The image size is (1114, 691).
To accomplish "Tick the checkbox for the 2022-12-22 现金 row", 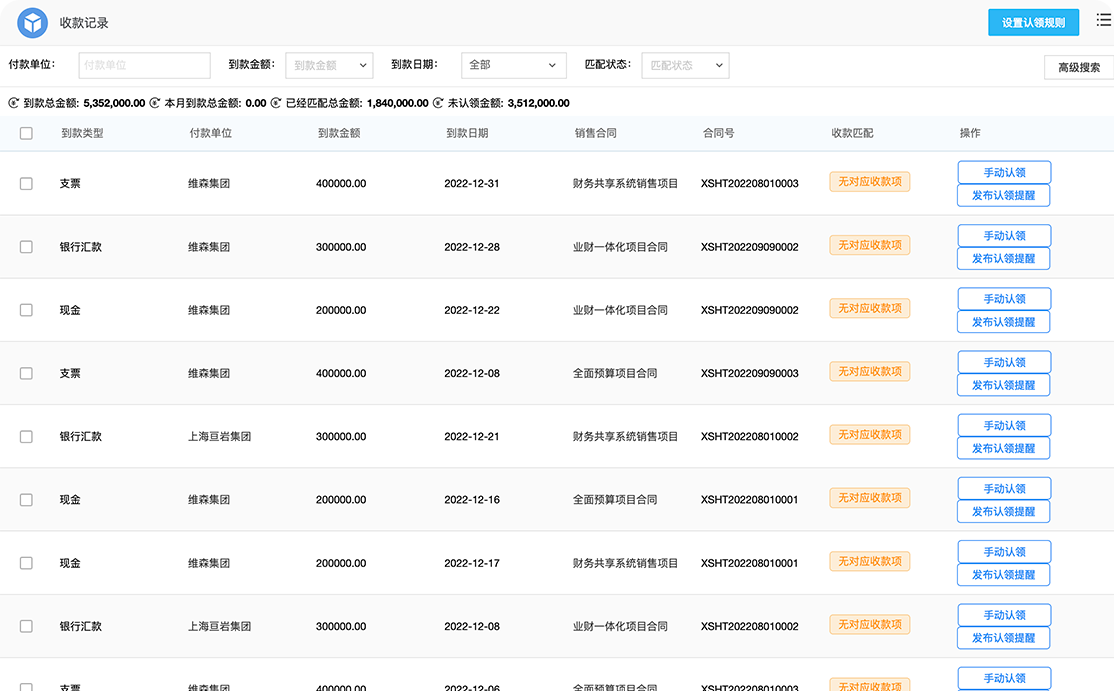I will [26, 310].
